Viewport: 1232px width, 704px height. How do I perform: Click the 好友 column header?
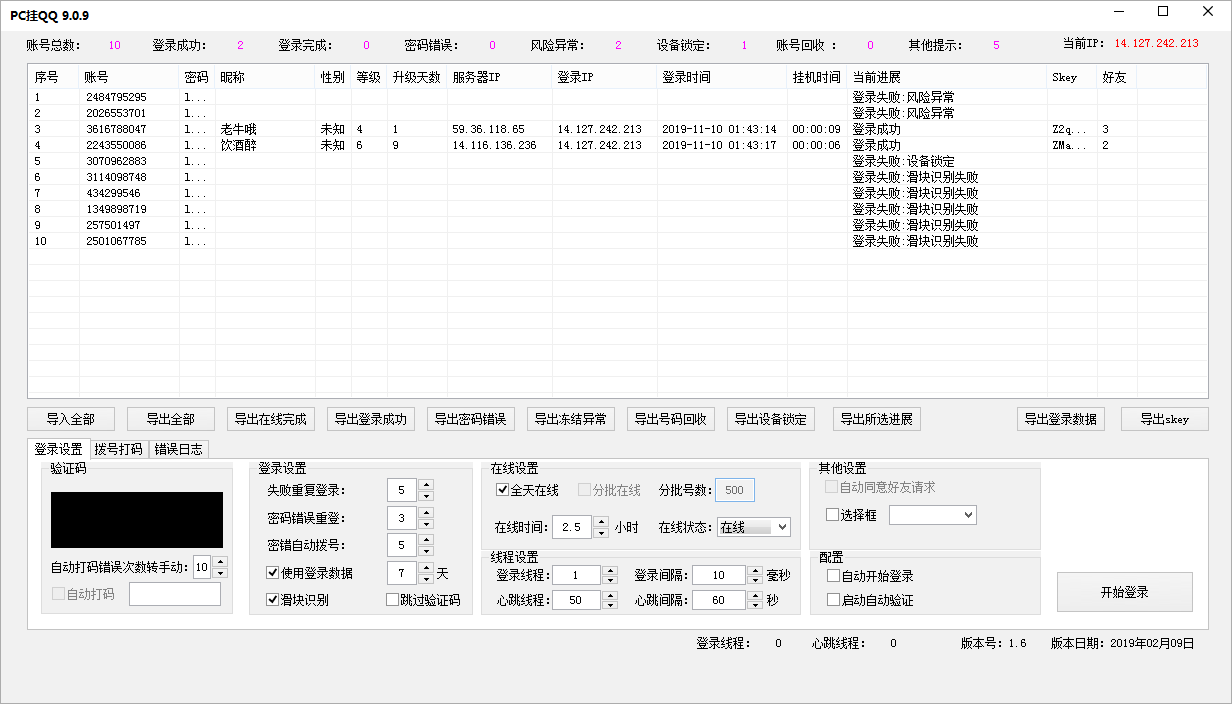click(x=1117, y=77)
